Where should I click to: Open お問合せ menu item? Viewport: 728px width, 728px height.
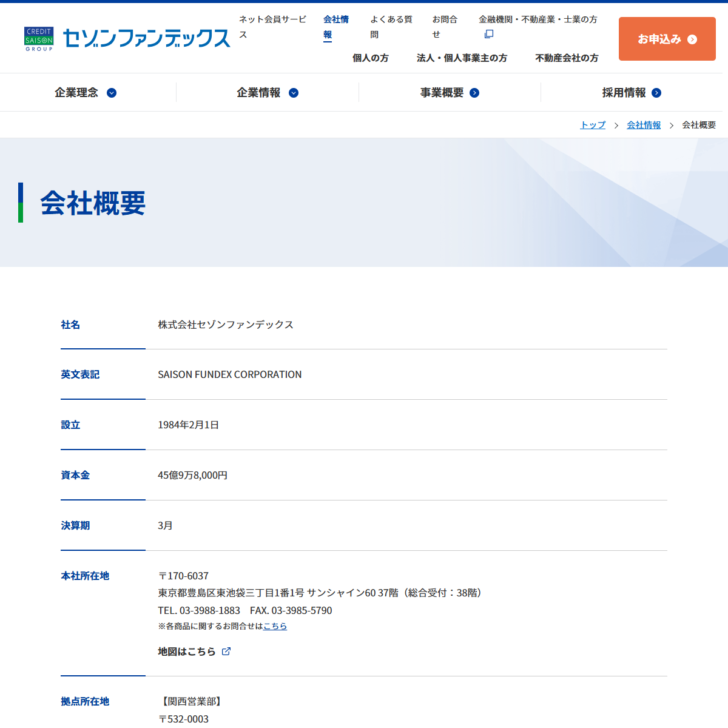445,27
